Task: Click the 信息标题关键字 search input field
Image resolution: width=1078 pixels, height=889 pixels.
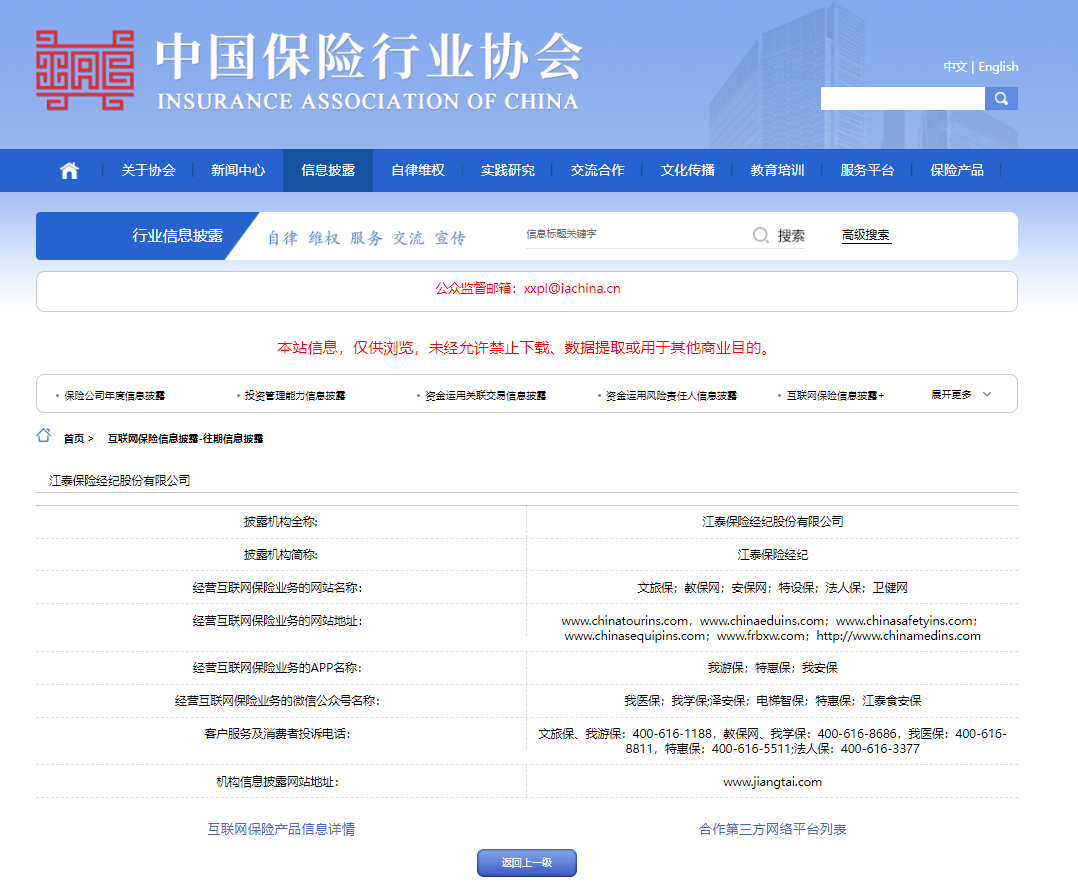Action: 620,234
